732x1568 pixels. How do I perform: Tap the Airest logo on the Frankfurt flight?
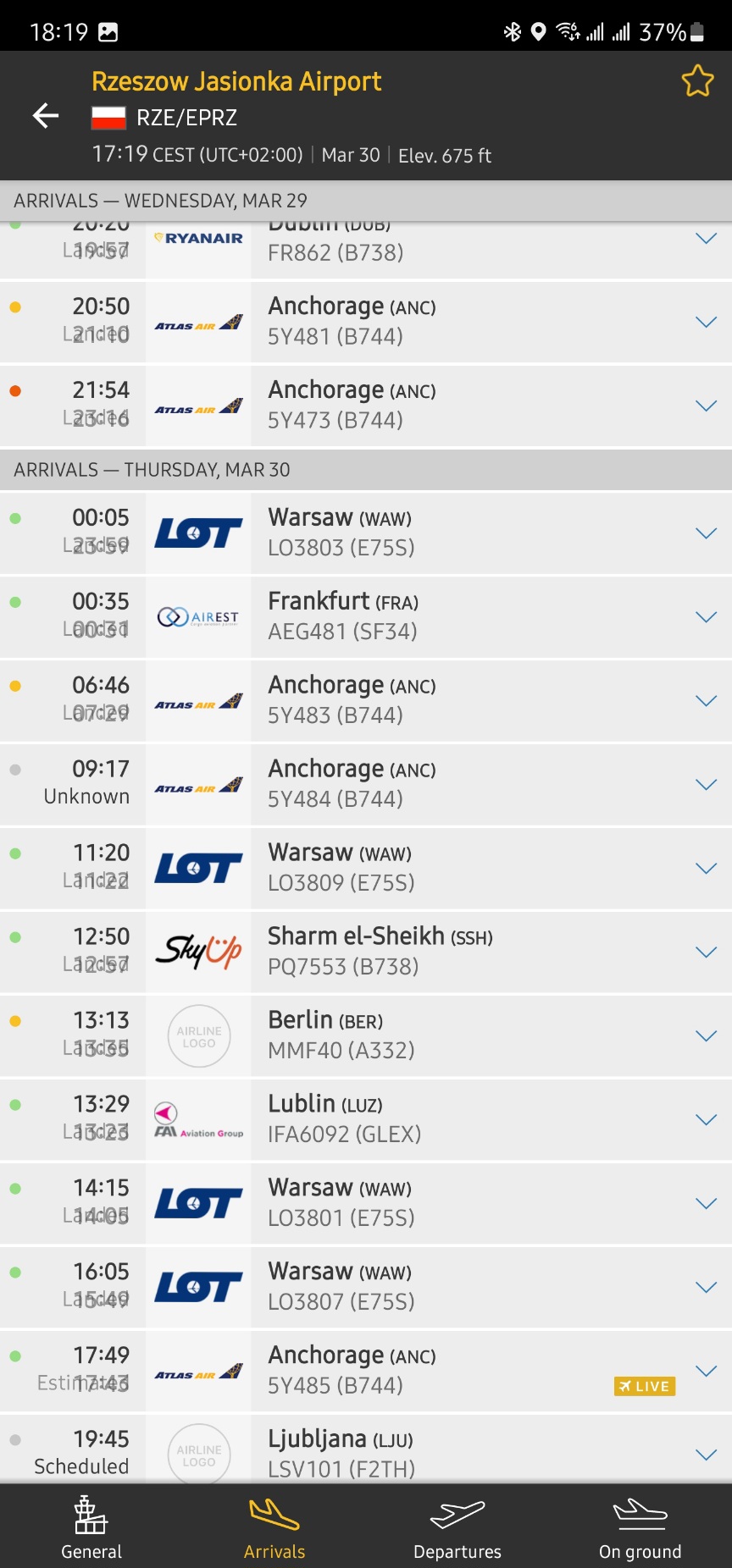point(199,617)
